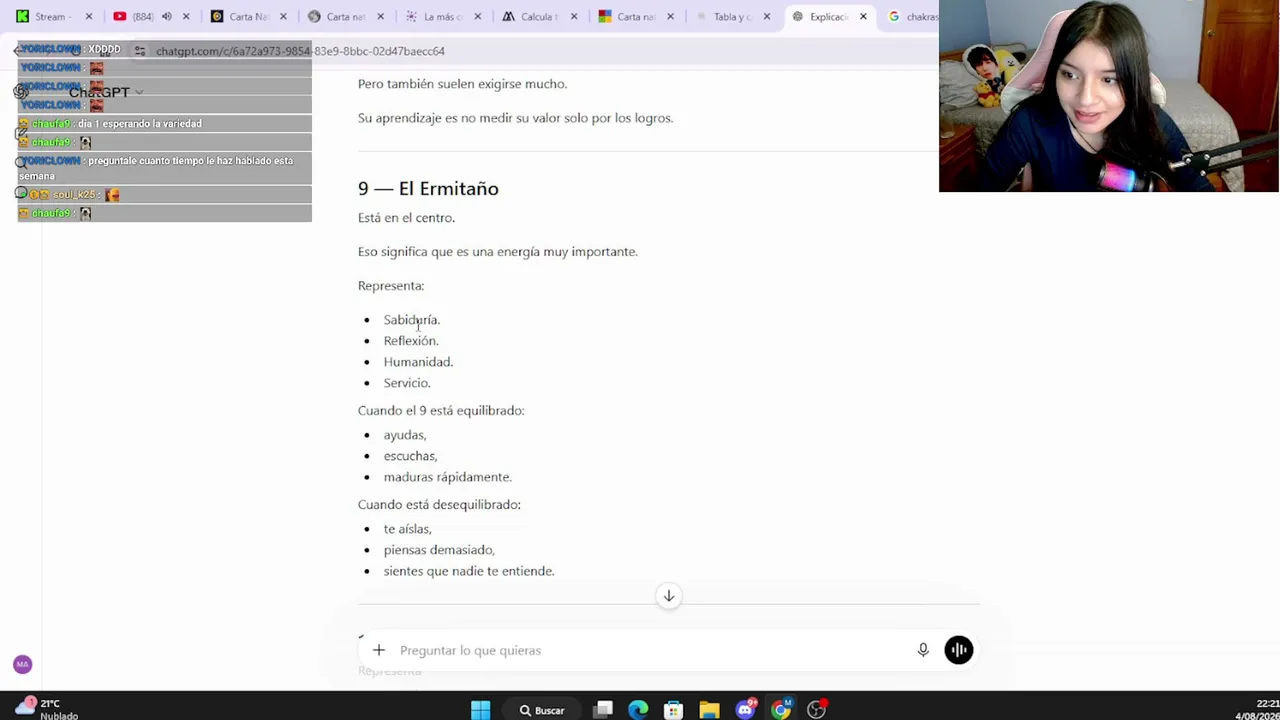
Task: Click the bullet 'maduras rápidamente.'
Action: [448, 476]
